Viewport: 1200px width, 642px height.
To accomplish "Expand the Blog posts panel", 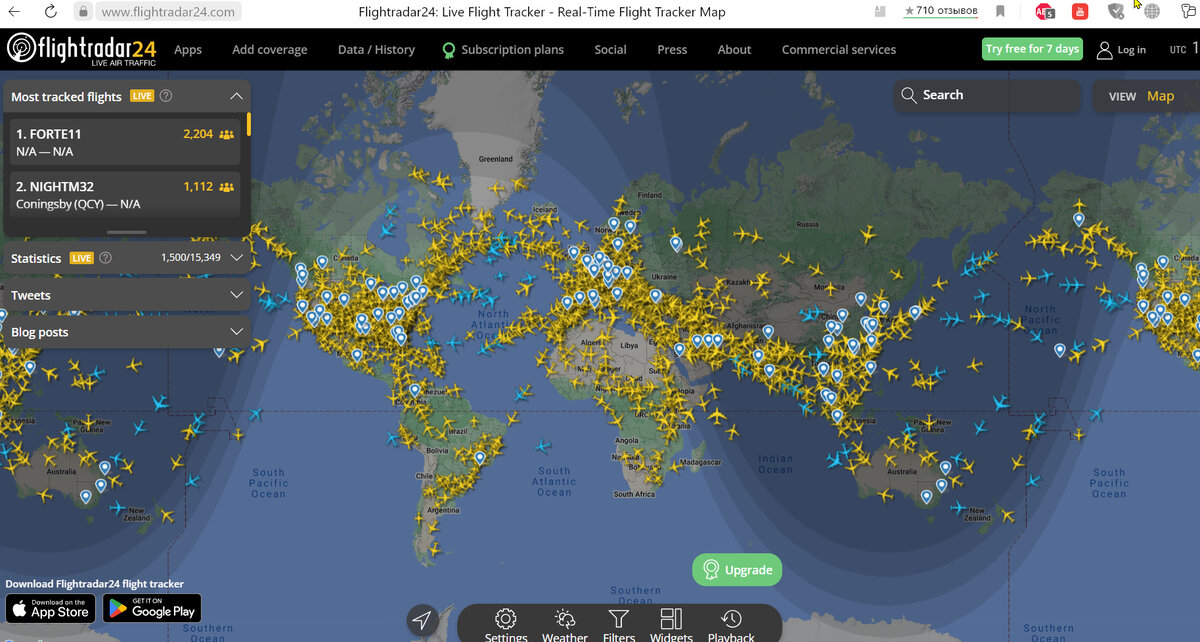I will coord(237,332).
